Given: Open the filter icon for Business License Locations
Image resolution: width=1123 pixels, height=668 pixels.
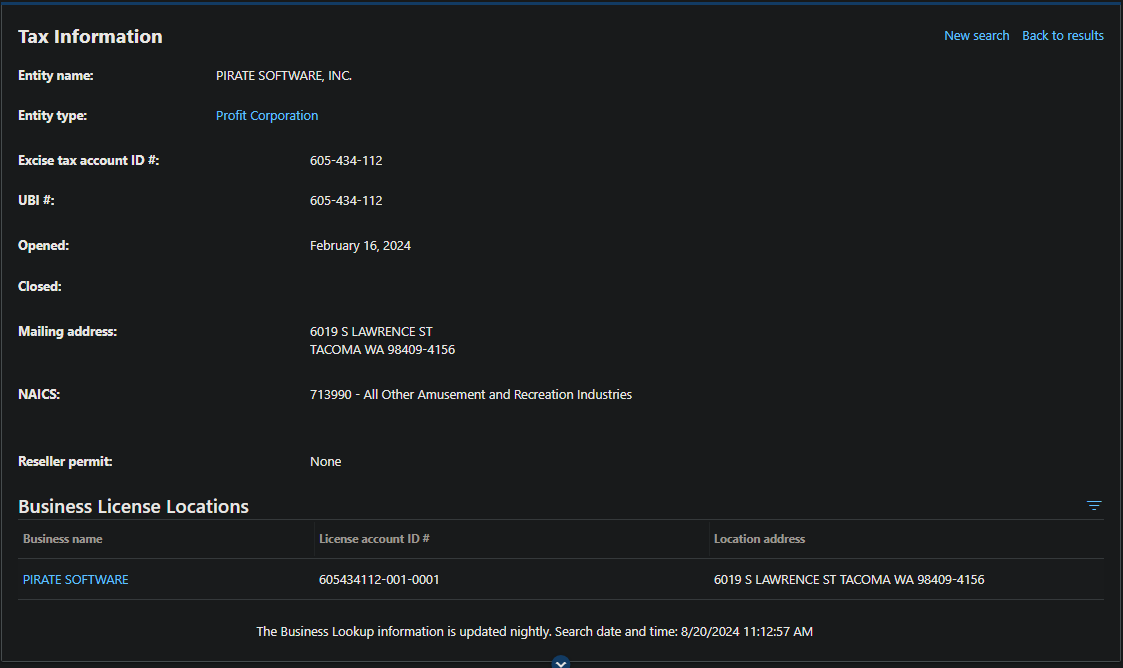Looking at the screenshot, I should 1094,505.
